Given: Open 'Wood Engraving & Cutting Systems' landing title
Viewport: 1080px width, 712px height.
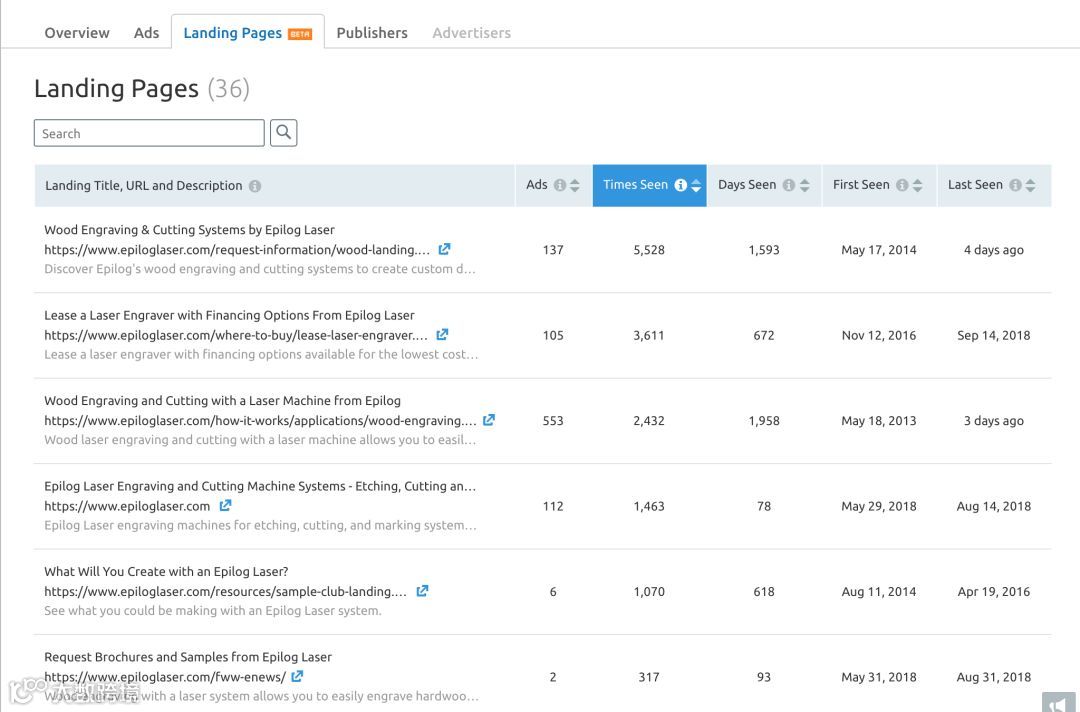Looking at the screenshot, I should [x=189, y=230].
